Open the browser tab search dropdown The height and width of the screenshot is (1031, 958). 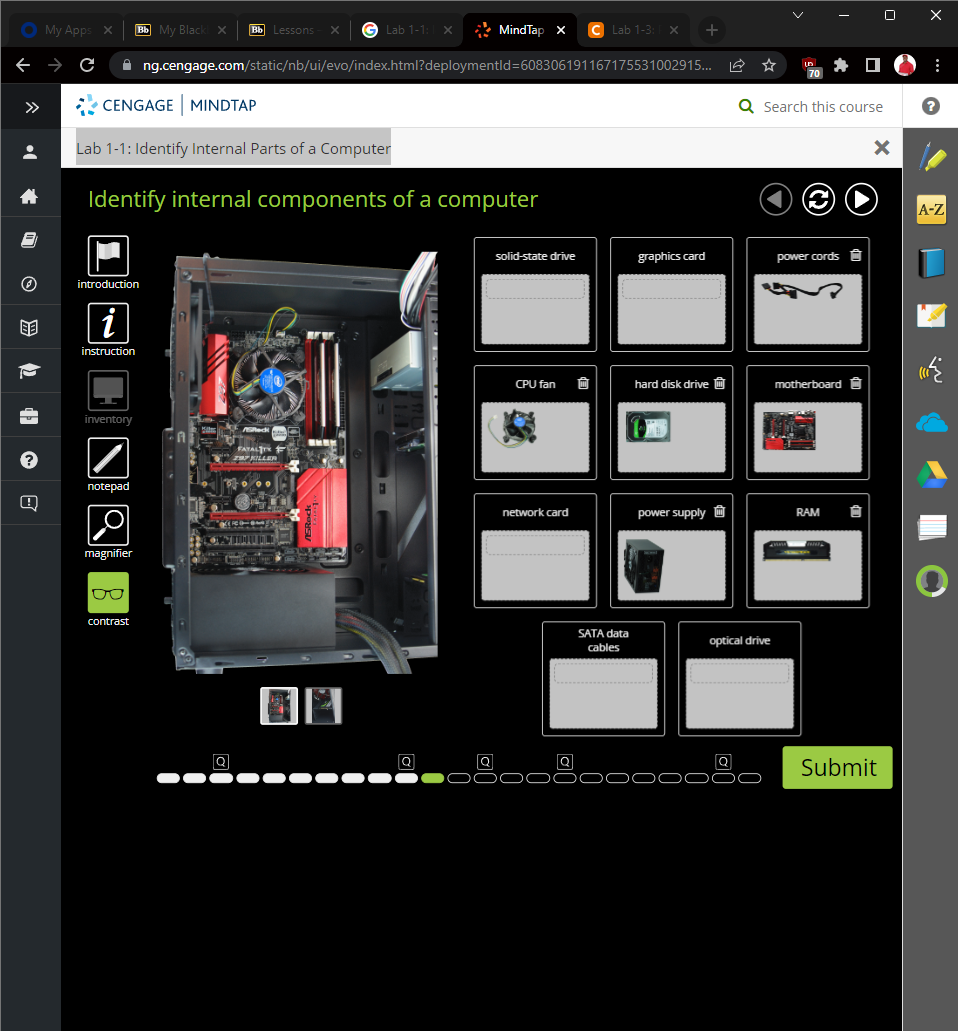tap(797, 16)
